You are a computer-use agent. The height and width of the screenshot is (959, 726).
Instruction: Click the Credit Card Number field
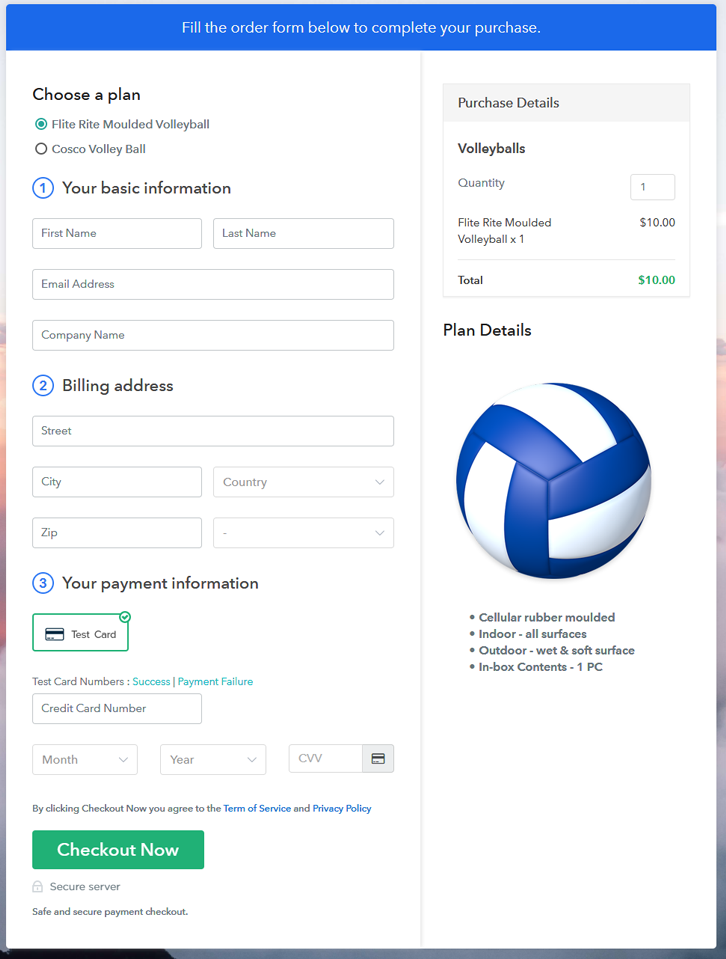coord(117,708)
